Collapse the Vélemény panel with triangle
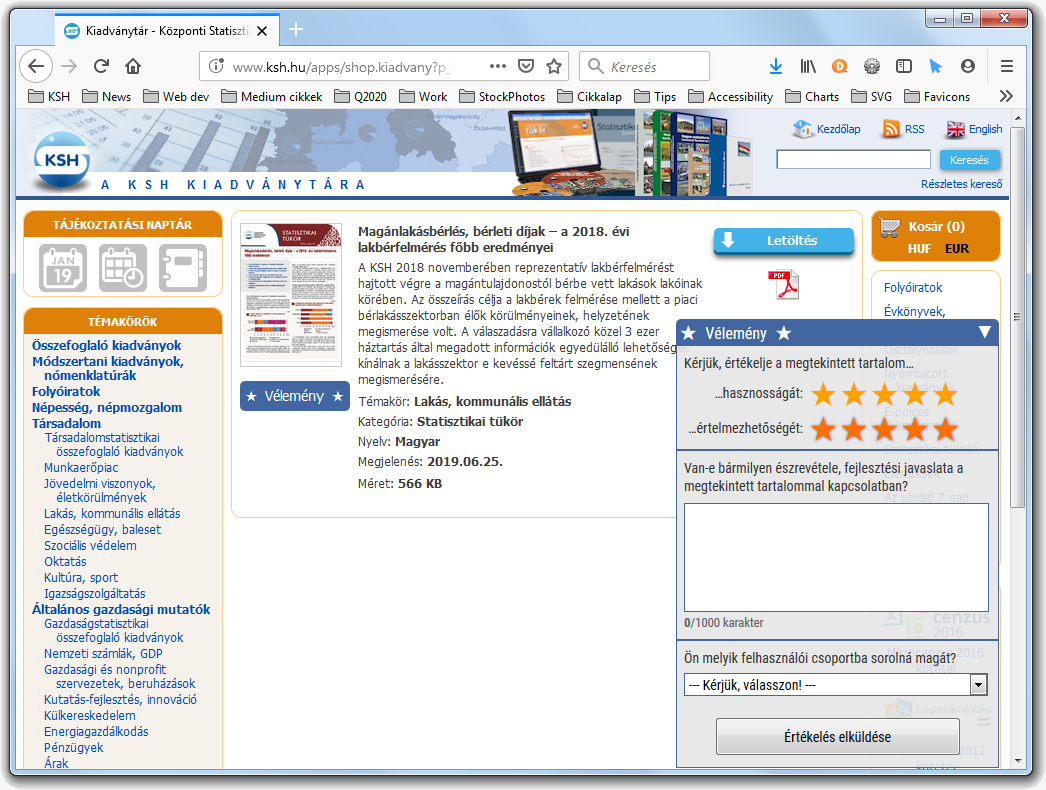1046x790 pixels. pos(985,332)
